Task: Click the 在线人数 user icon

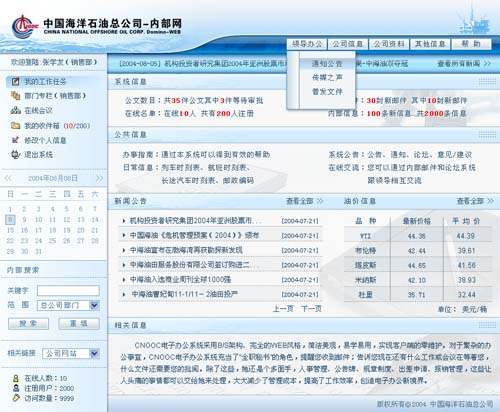Action: [16, 378]
